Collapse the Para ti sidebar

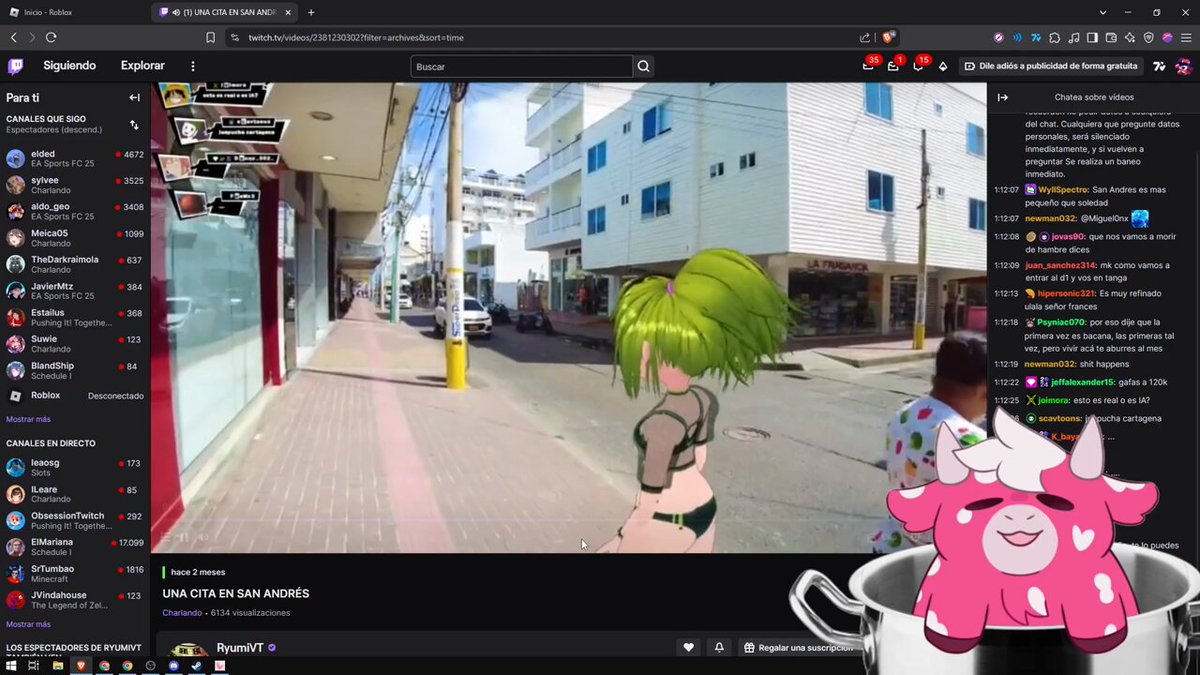[134, 98]
